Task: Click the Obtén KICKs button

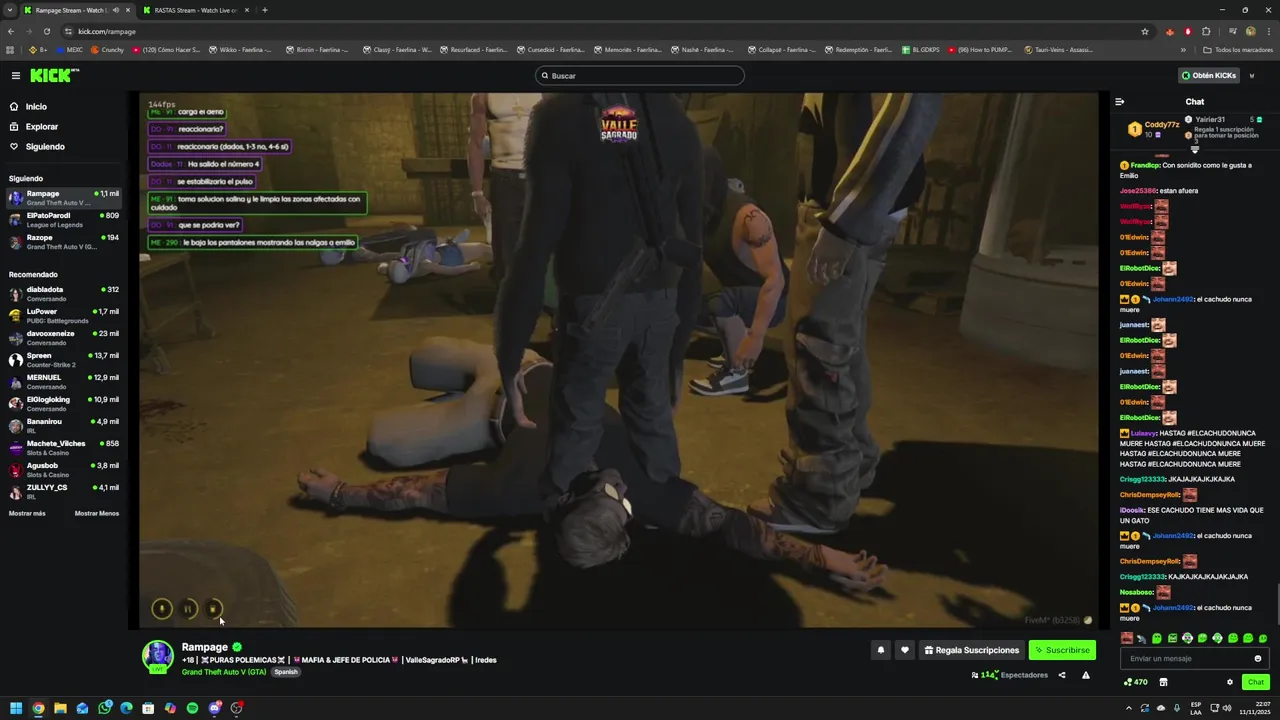Action: 1208,75
